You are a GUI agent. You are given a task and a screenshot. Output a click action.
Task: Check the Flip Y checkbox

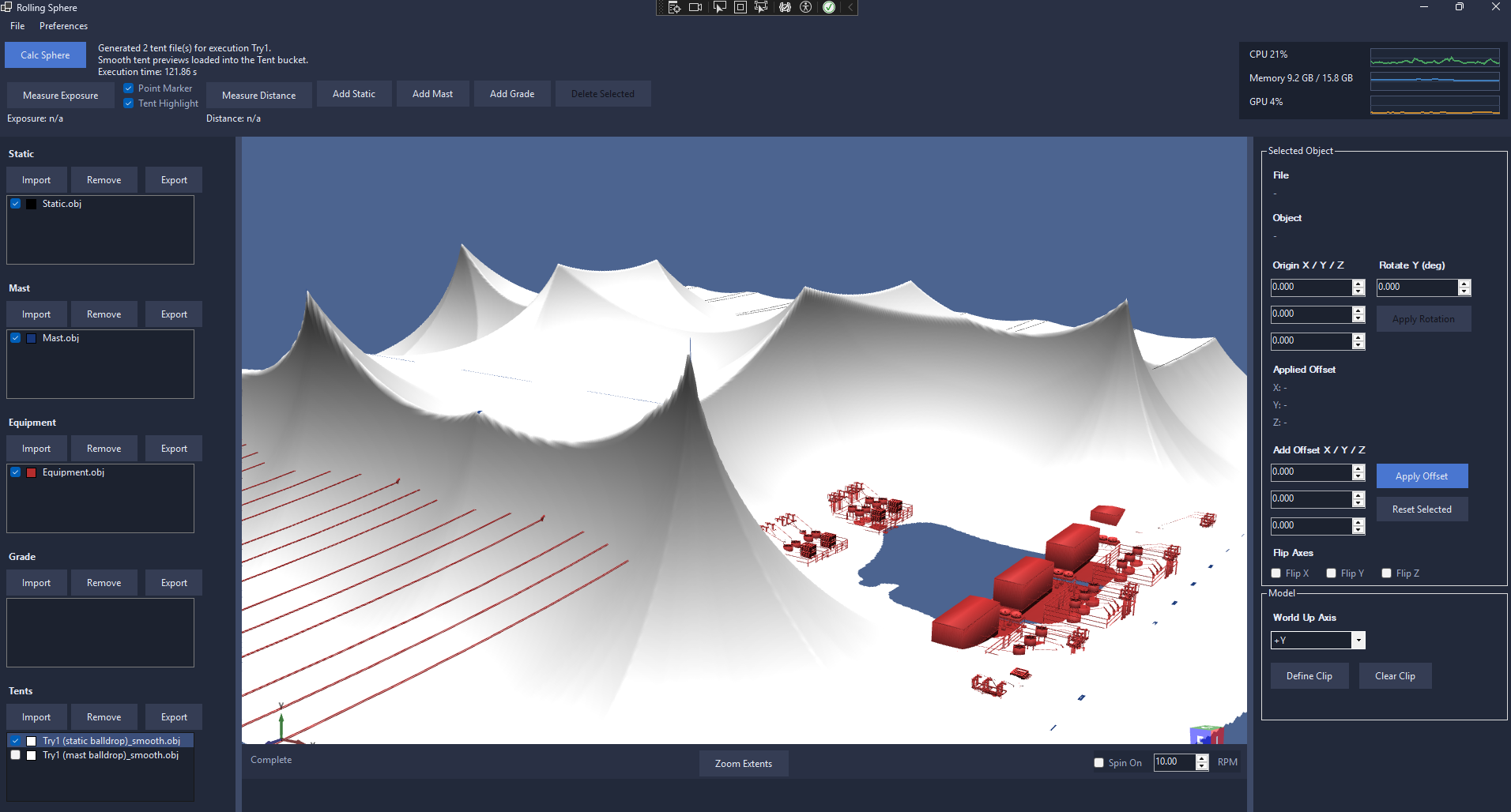pos(1332,573)
